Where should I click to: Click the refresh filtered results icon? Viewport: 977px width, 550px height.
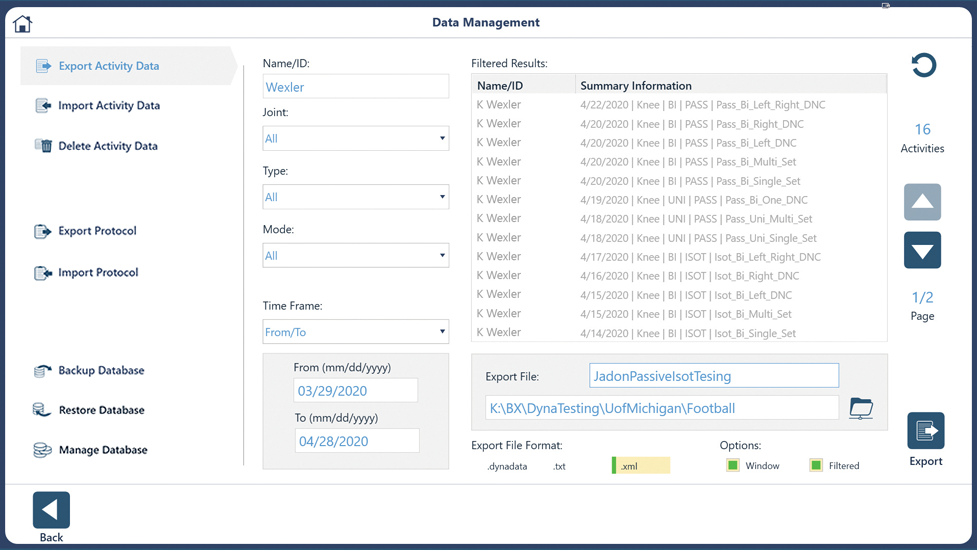pos(923,65)
